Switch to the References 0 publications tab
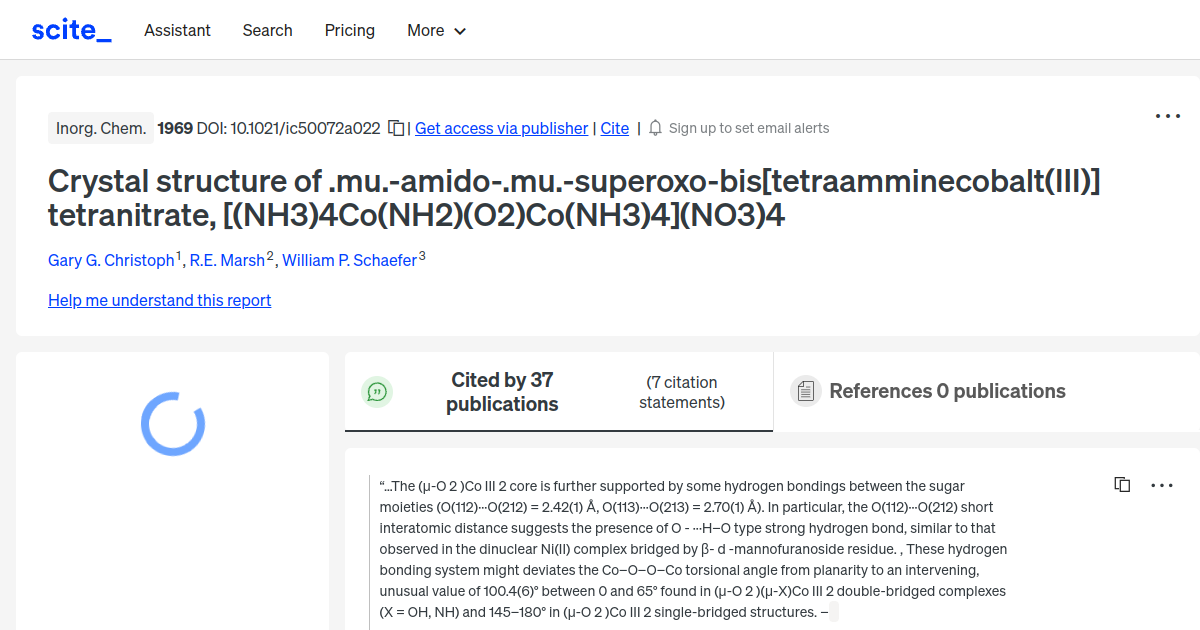This screenshot has height=630, width=1200. (947, 391)
